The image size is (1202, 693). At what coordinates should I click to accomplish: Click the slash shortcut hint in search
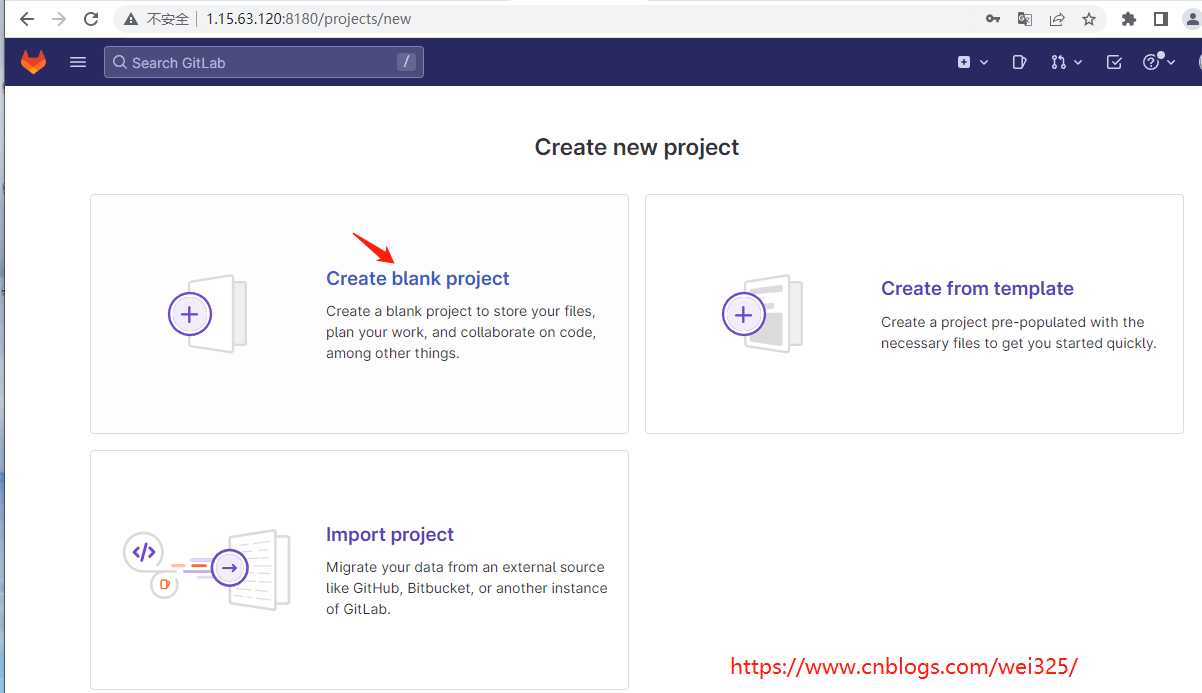[405, 62]
